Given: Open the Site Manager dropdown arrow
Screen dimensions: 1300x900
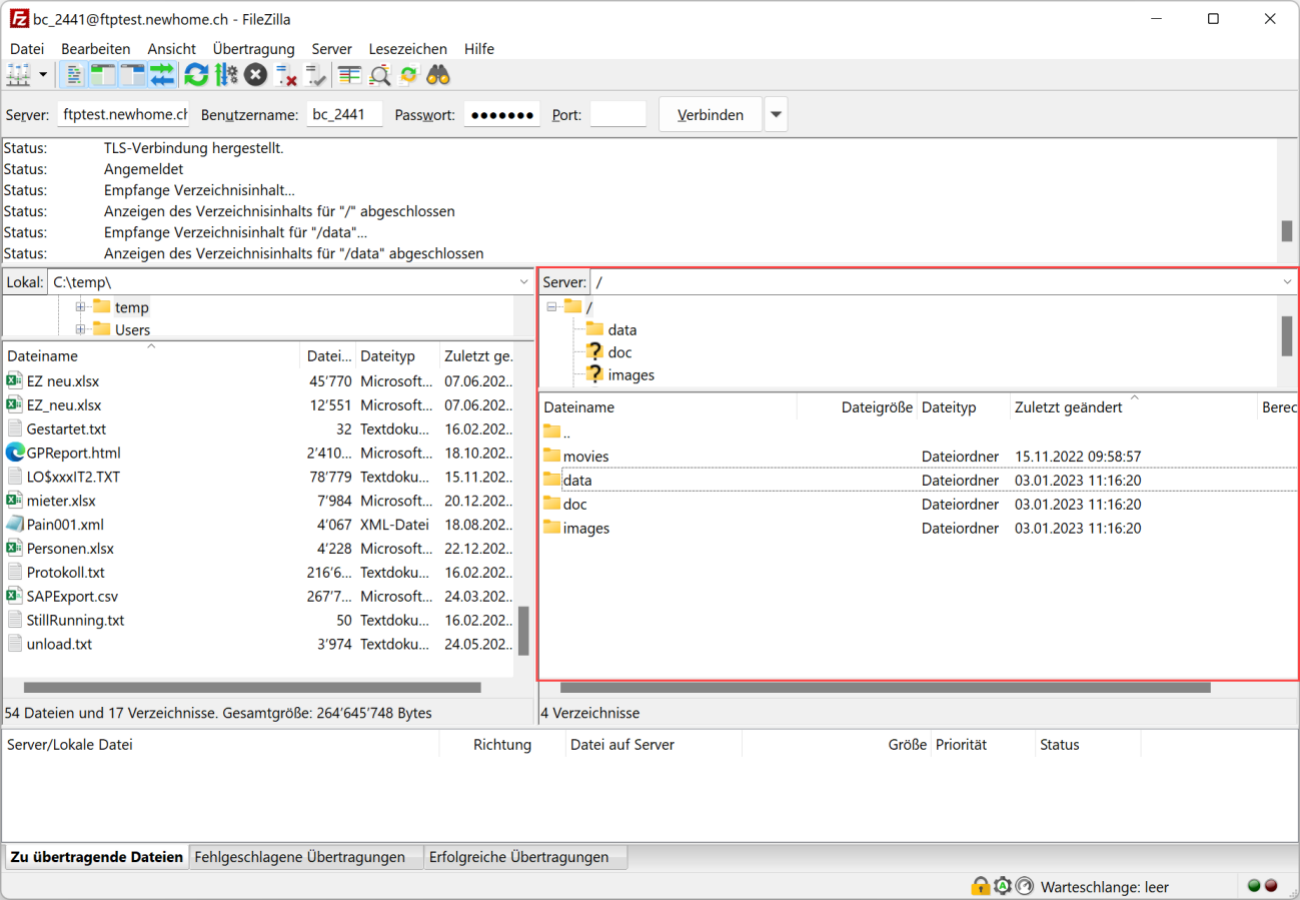Looking at the screenshot, I should click(x=43, y=74).
